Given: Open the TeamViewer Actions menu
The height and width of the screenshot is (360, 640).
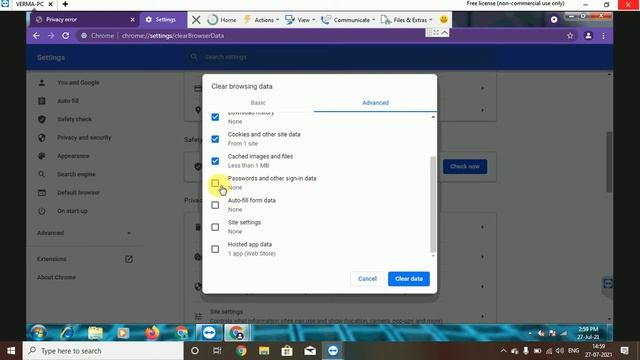Looking at the screenshot, I should [x=261, y=20].
